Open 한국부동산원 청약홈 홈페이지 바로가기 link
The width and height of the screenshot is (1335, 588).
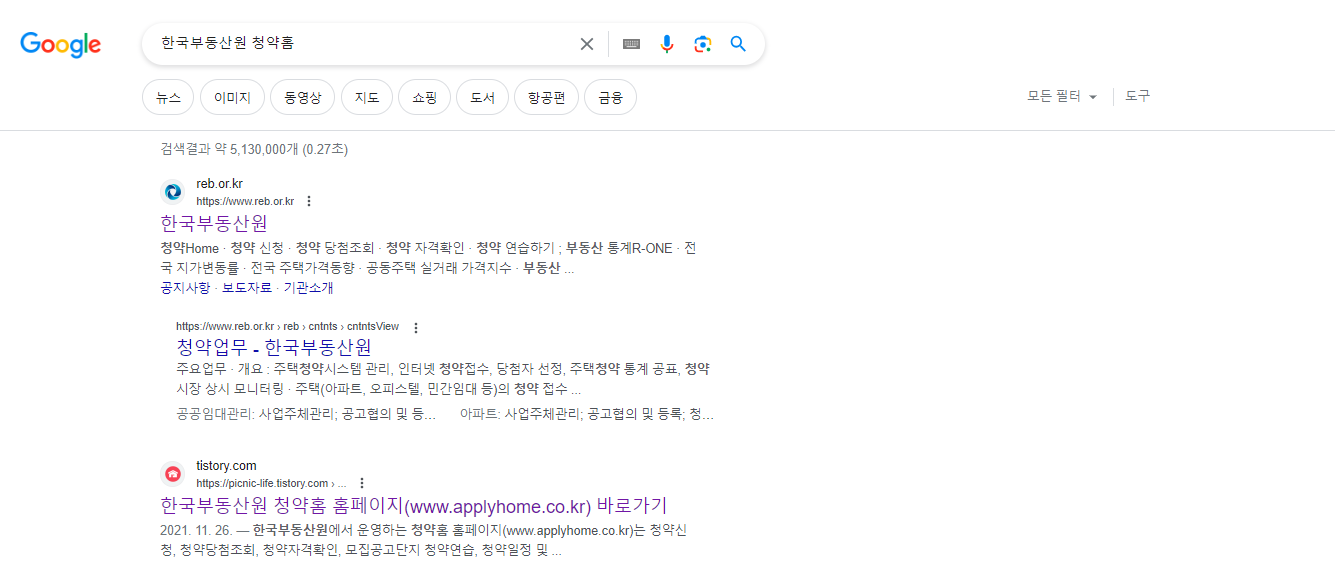(x=413, y=505)
